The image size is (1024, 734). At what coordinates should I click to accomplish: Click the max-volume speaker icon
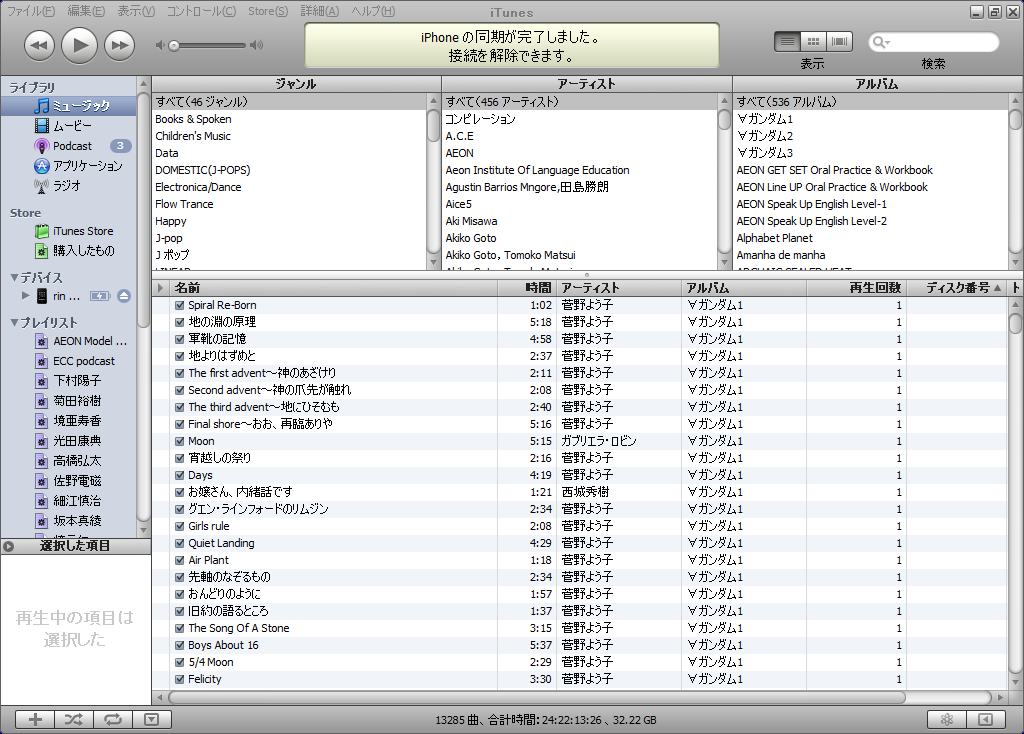pyautogui.click(x=257, y=46)
